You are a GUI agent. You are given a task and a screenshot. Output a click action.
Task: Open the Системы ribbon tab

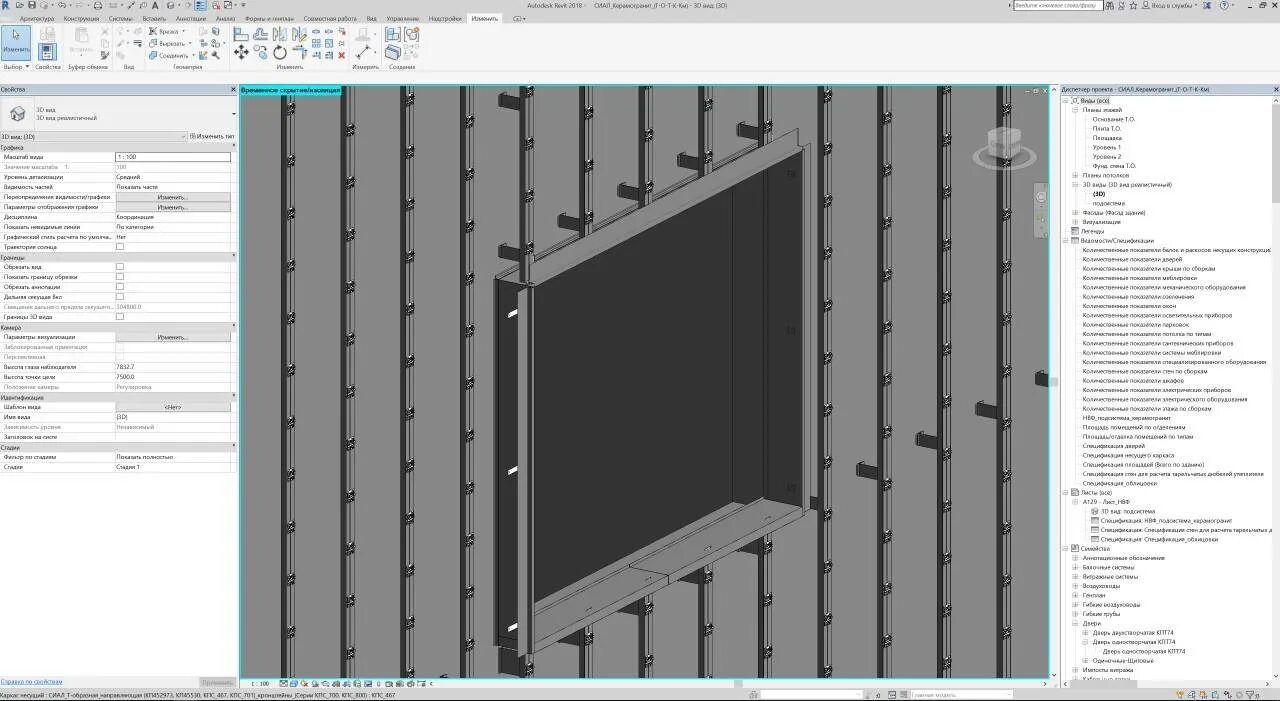pos(120,19)
